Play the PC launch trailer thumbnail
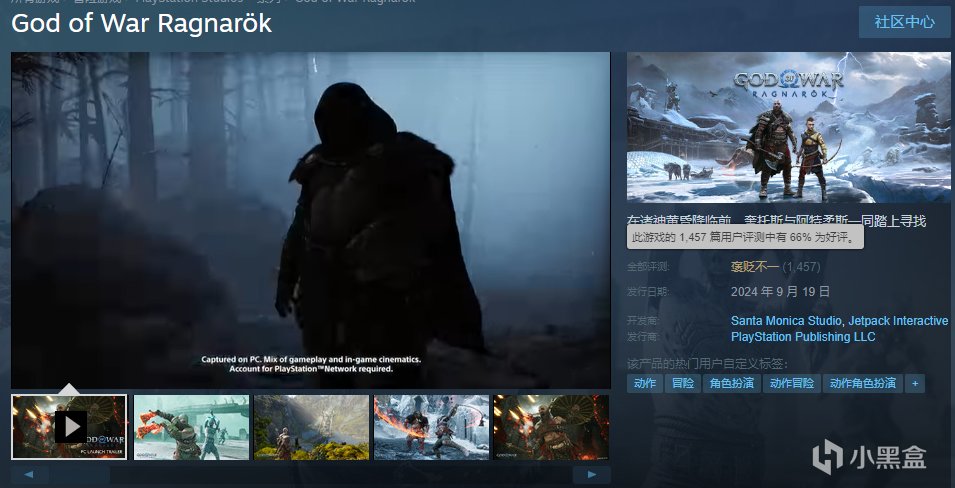Screen dimensions: 955x488 tap(69, 427)
